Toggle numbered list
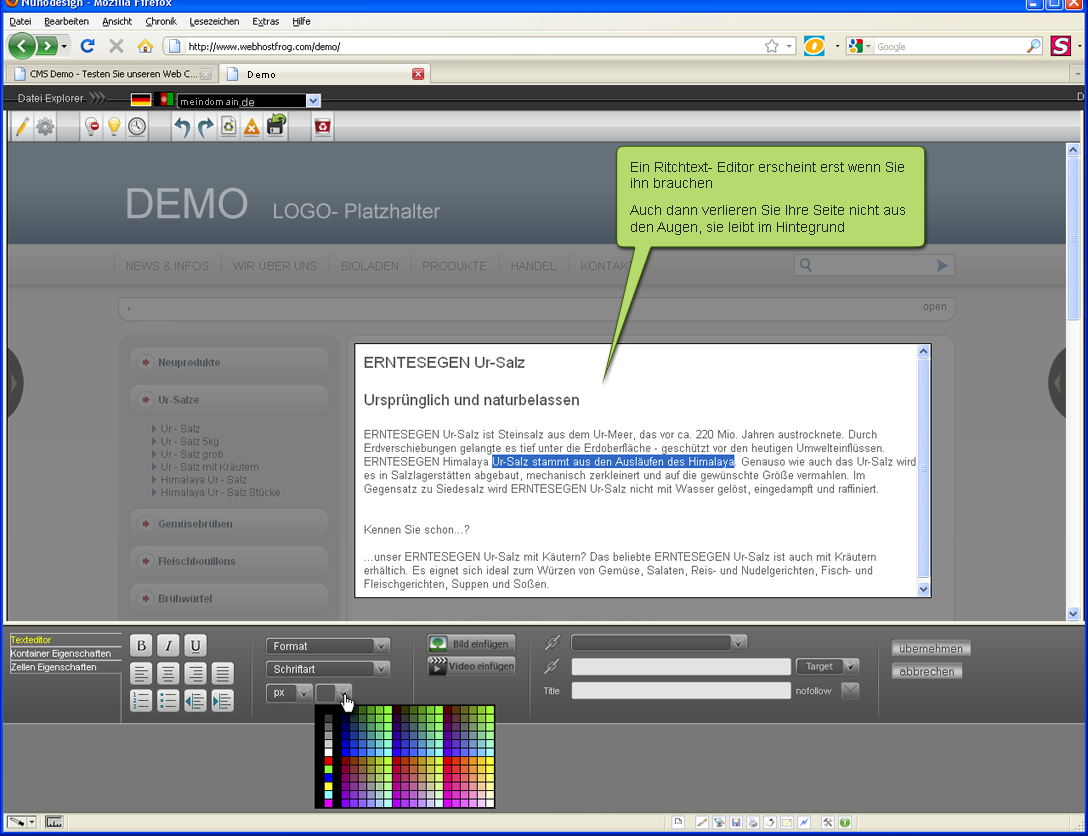Viewport: 1088px width, 836px height. (x=141, y=700)
